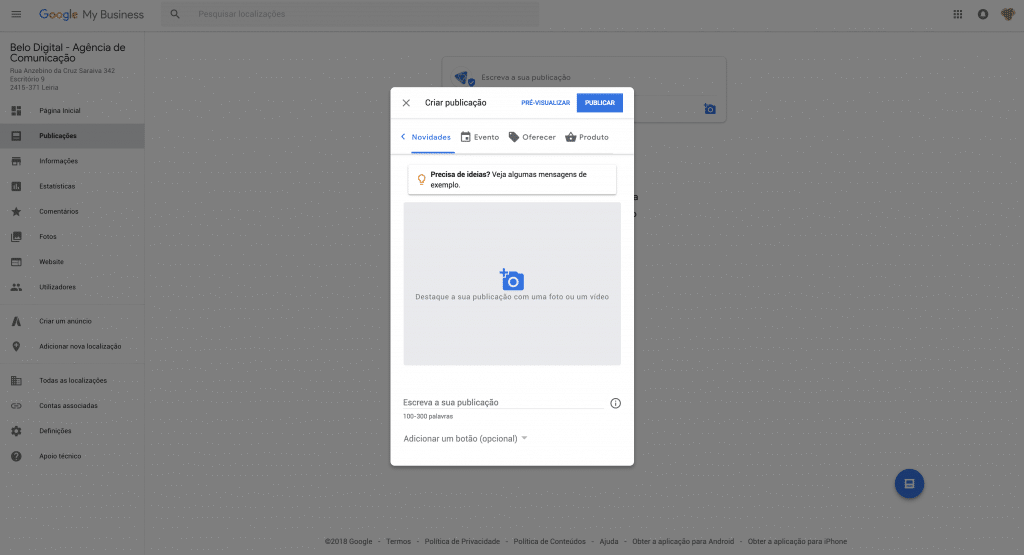The height and width of the screenshot is (555, 1024).
Task: Open the hamburger main menu
Action: (x=15, y=14)
